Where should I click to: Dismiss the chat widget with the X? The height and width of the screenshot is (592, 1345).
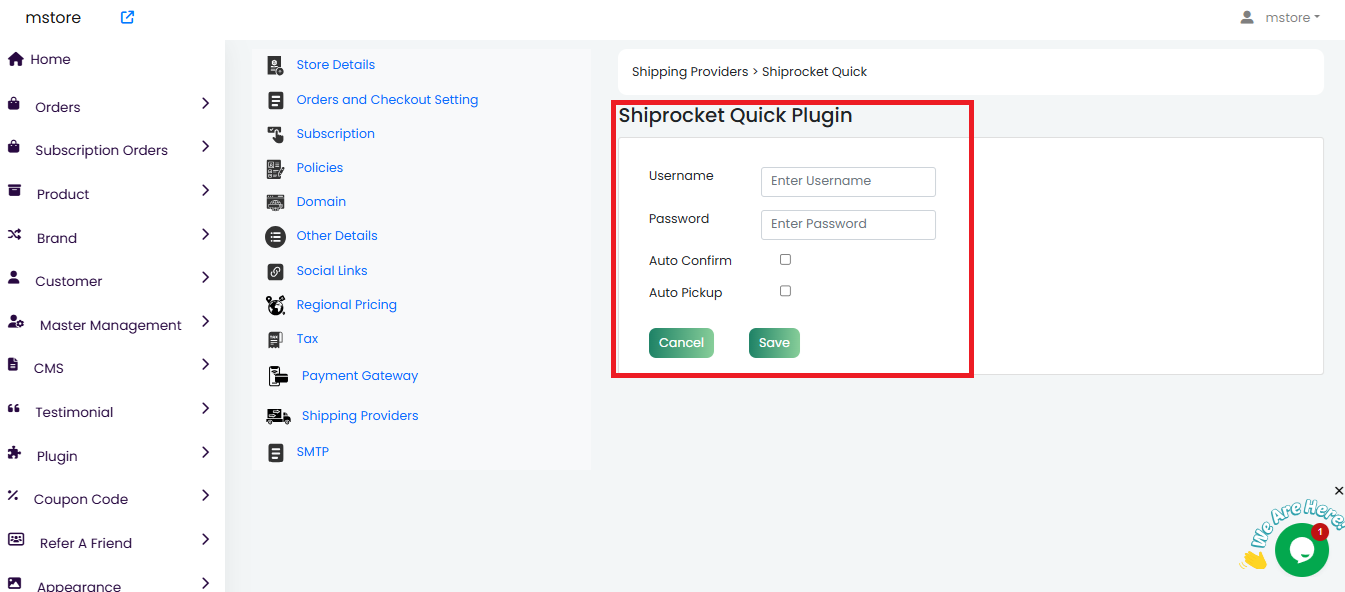(1339, 491)
